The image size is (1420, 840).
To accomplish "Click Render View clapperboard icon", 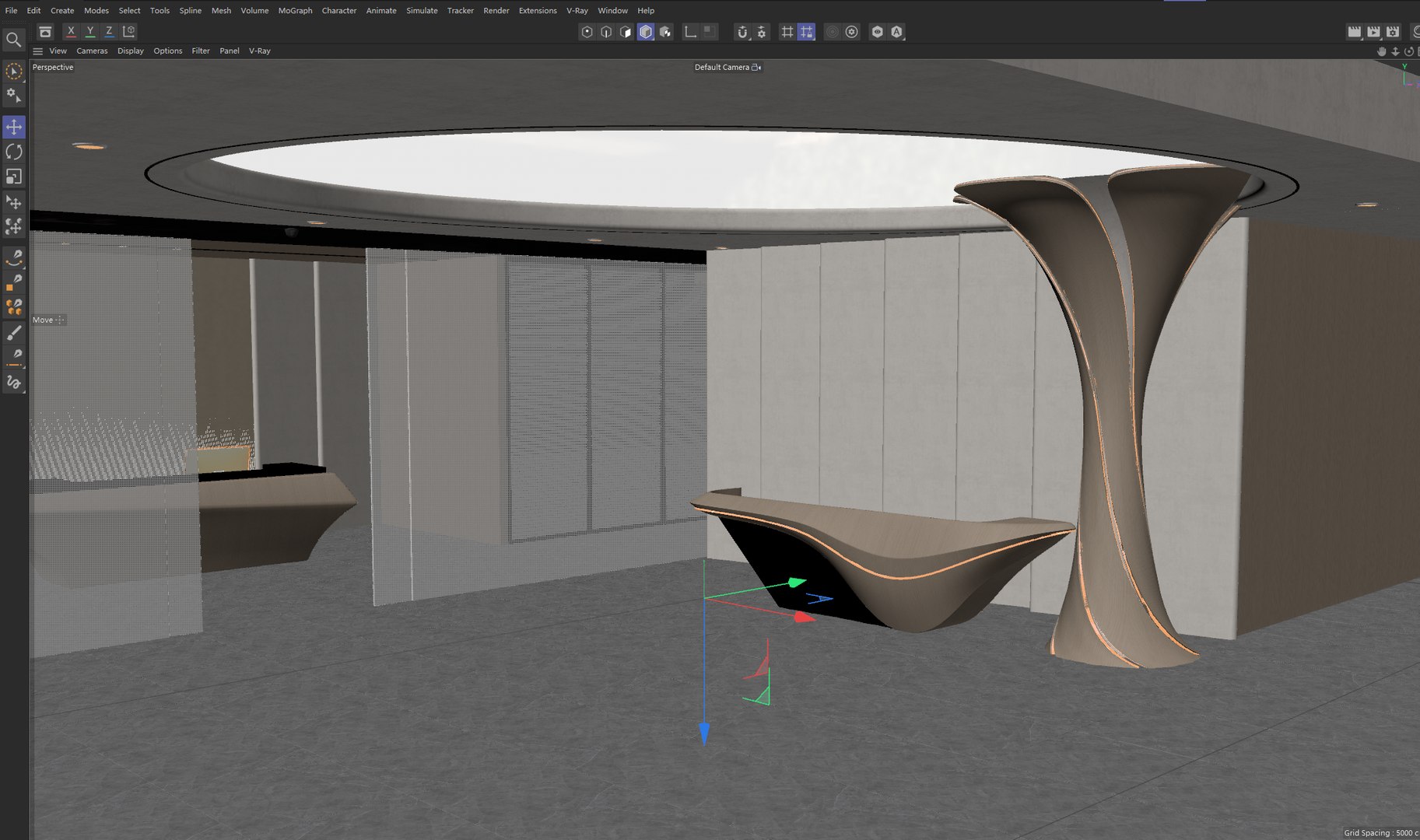I will pos(1355,32).
